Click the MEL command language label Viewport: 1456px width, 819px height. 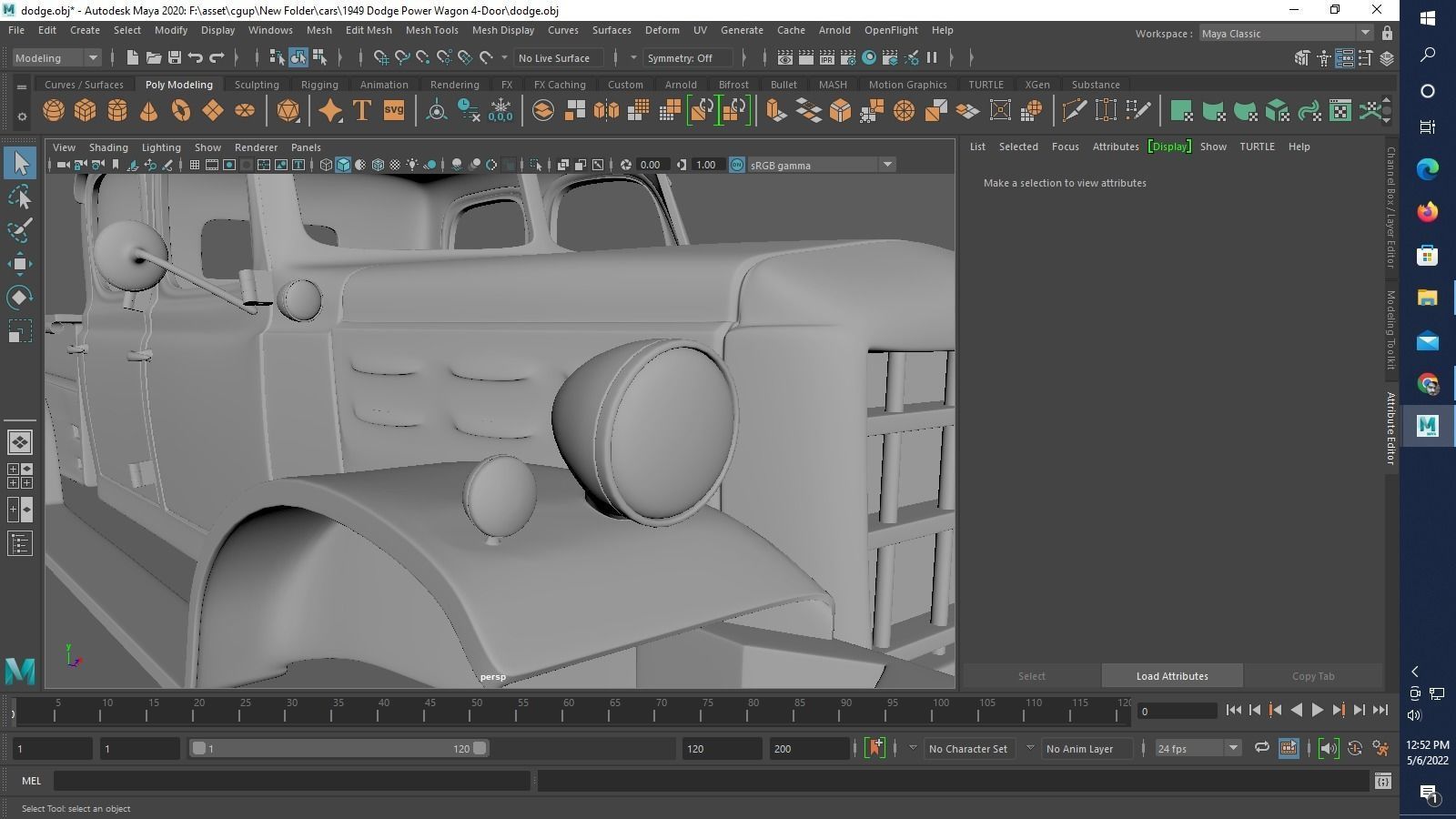32,781
